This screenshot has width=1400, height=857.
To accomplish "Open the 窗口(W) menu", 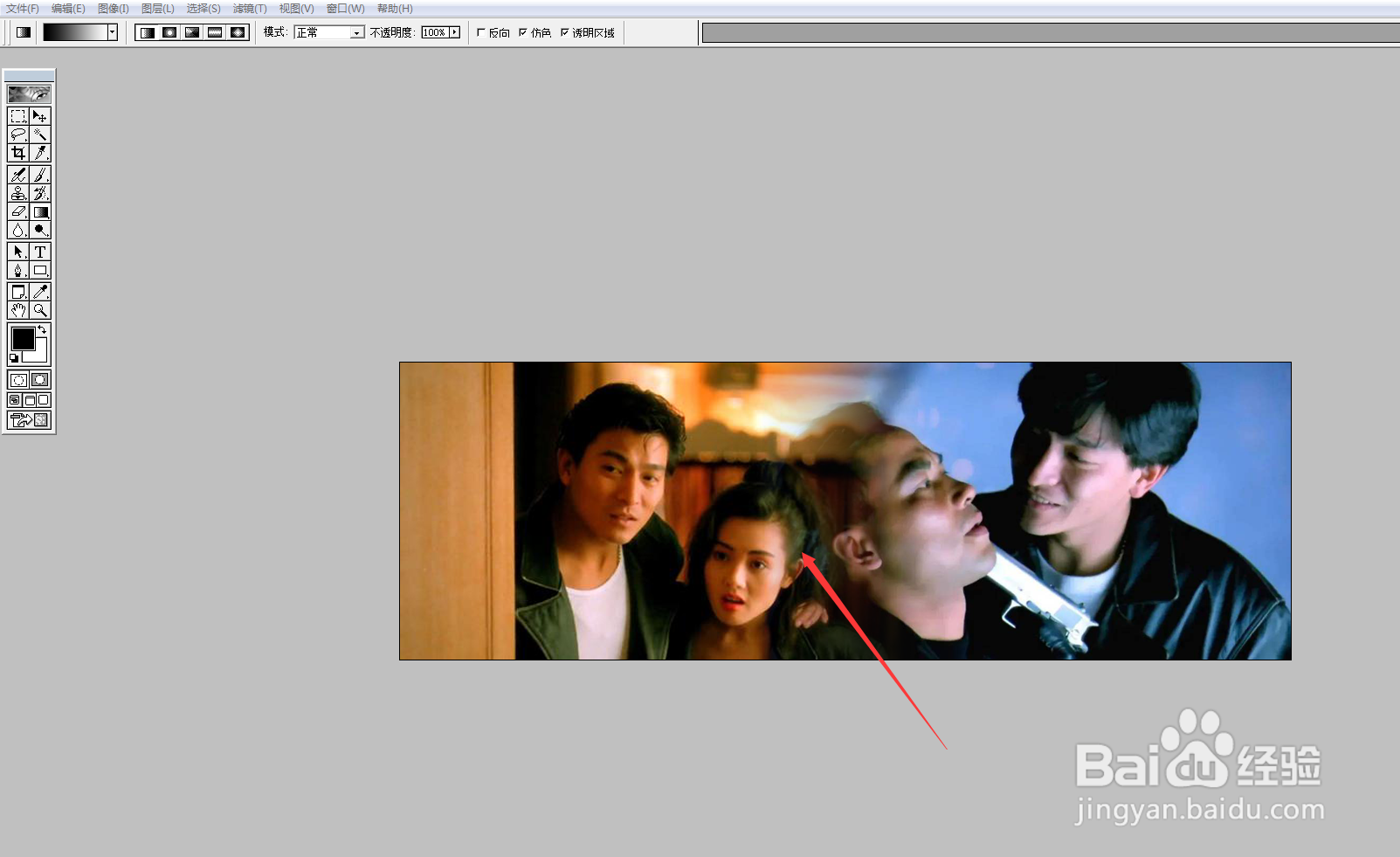I will click(x=346, y=9).
